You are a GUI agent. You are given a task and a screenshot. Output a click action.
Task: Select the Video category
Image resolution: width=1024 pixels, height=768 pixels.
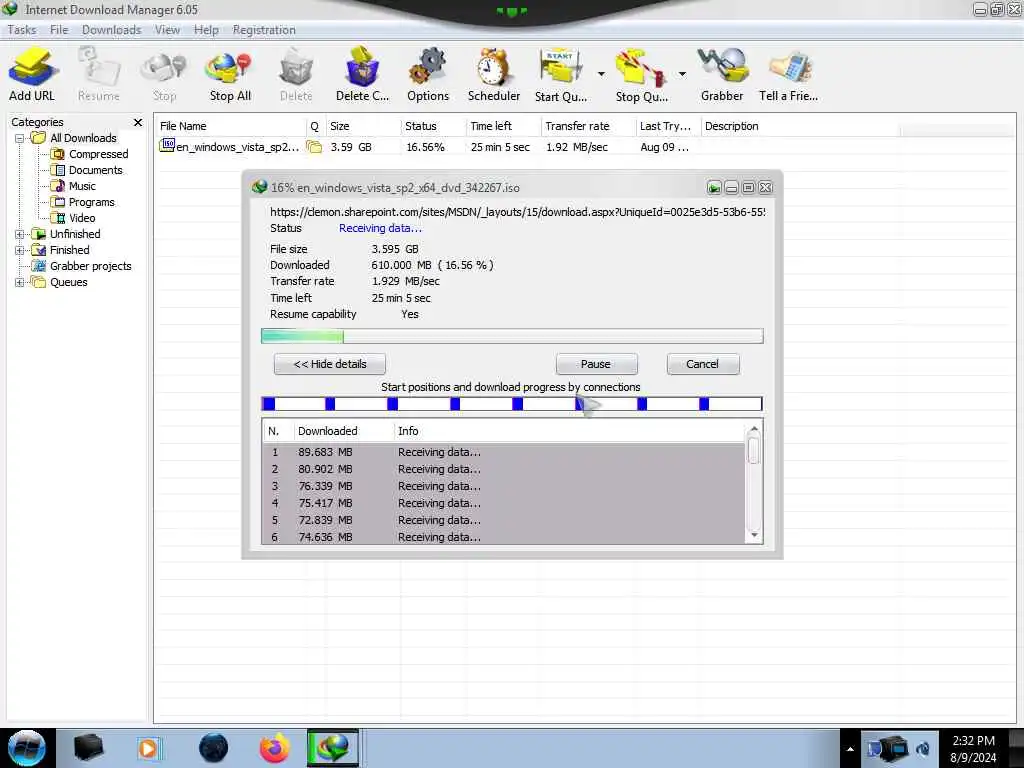[74, 218]
